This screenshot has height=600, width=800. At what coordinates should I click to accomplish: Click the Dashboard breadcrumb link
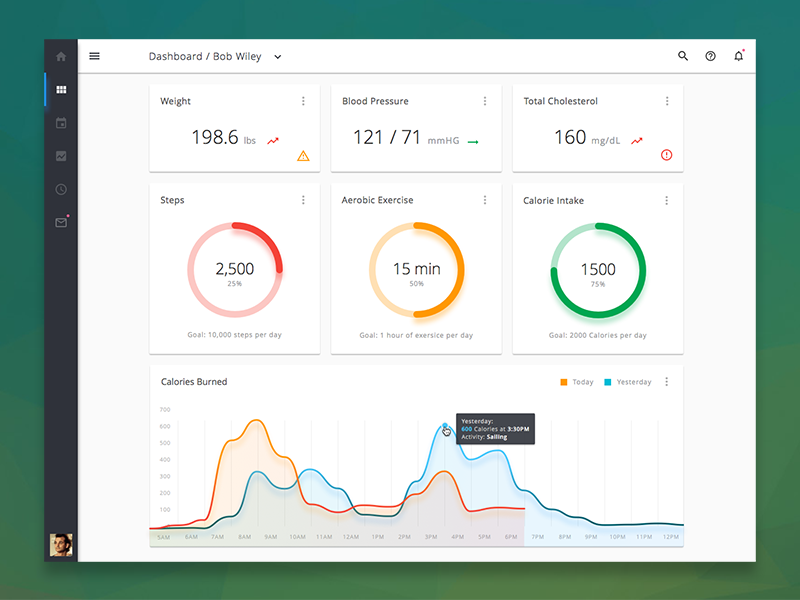tap(175, 57)
